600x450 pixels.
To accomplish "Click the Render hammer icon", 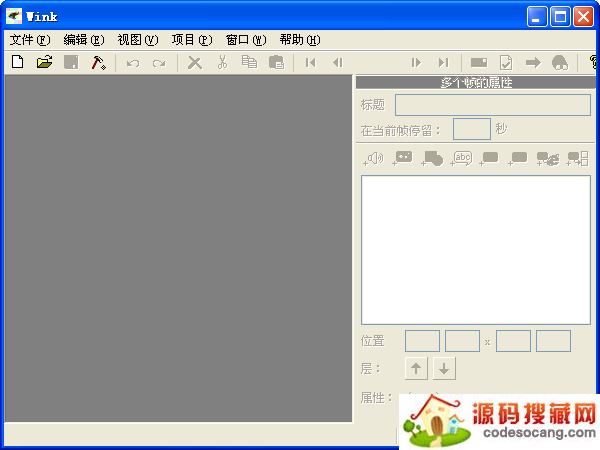I will click(x=98, y=62).
